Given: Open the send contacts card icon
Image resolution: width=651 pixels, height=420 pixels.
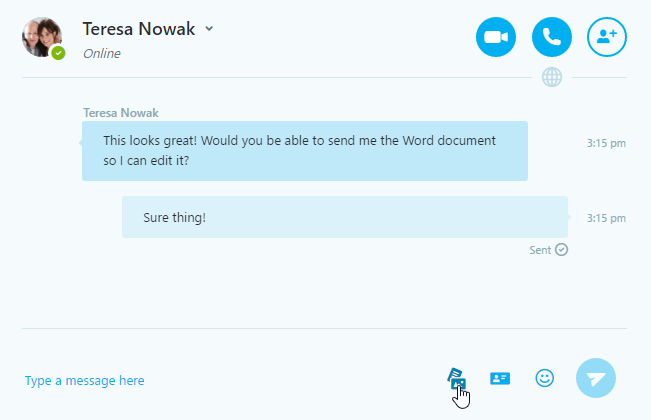Looking at the screenshot, I should pyautogui.click(x=500, y=378).
